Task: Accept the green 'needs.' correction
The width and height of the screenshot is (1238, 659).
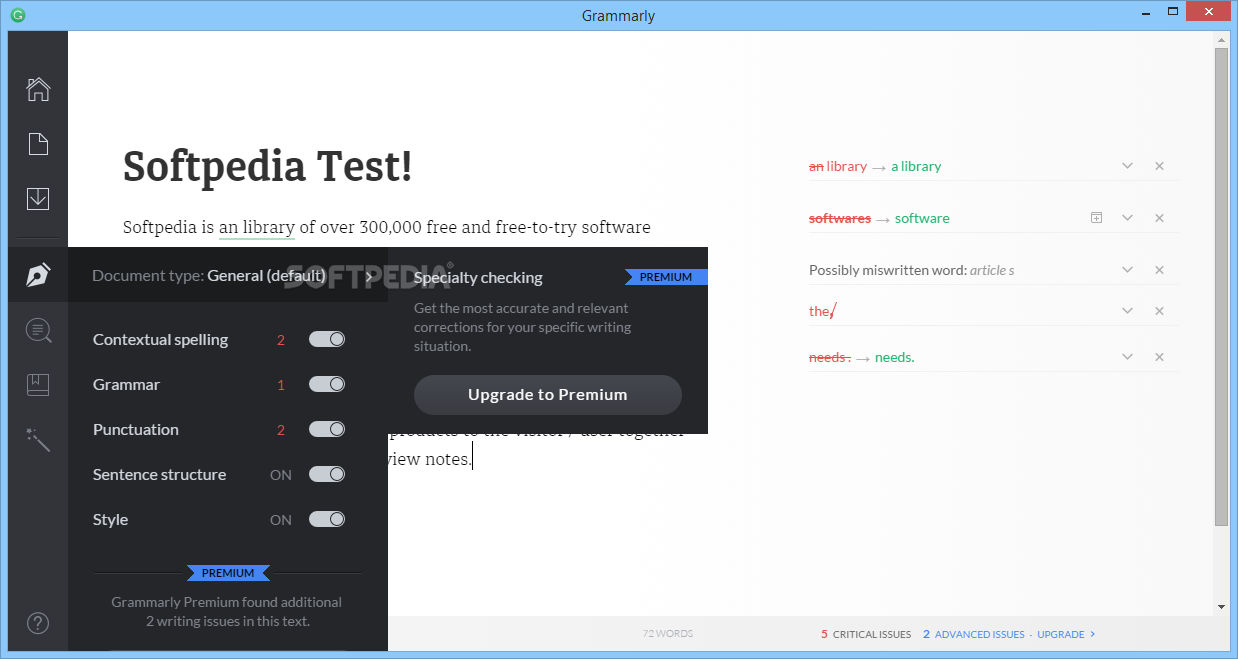Action: [895, 357]
